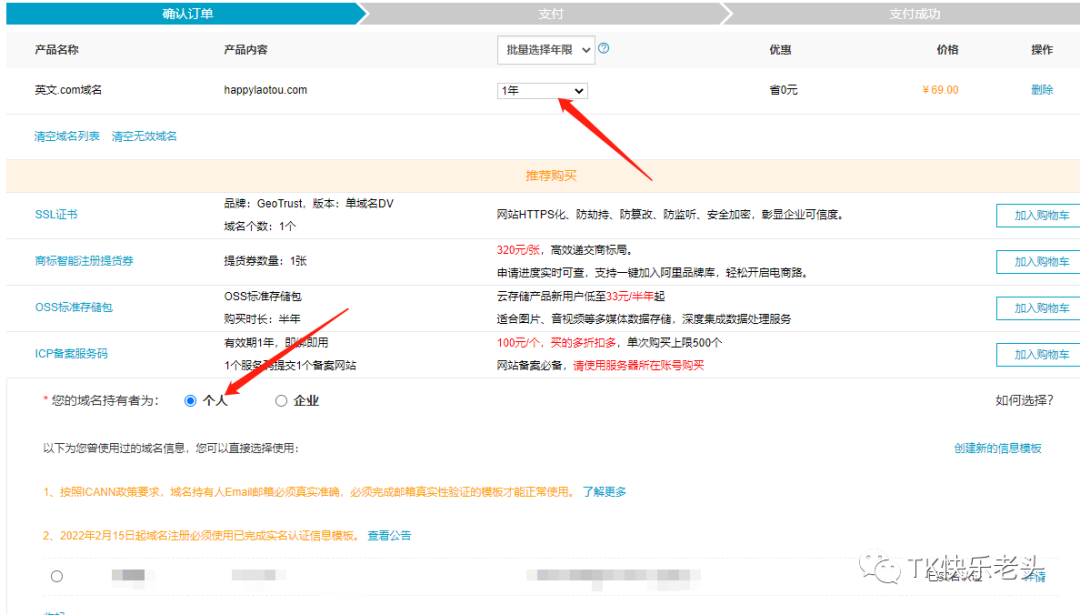Viewport: 1080px width, 615px height.
Task: Select the saved domain info template radio button
Action: (x=57, y=575)
